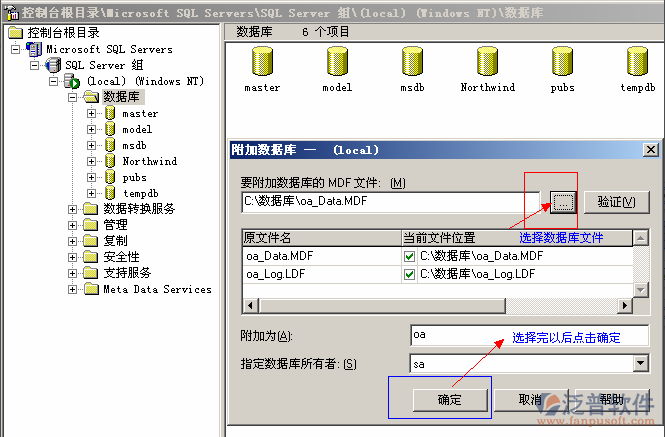
Task: Click the 当前文件位置 column header
Action: (x=517, y=238)
